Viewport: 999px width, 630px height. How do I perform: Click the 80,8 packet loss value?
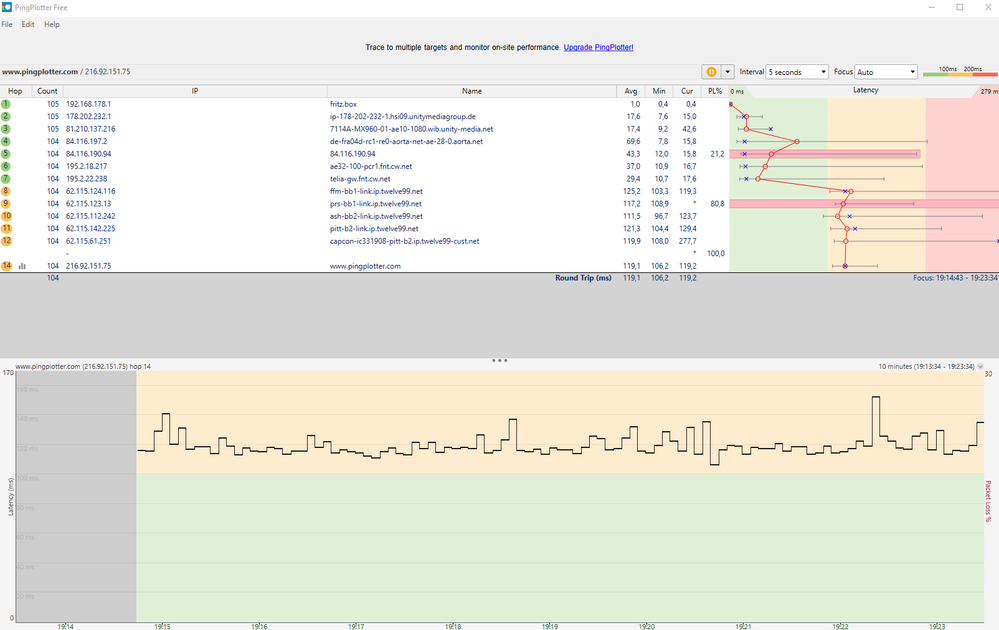[x=717, y=204]
